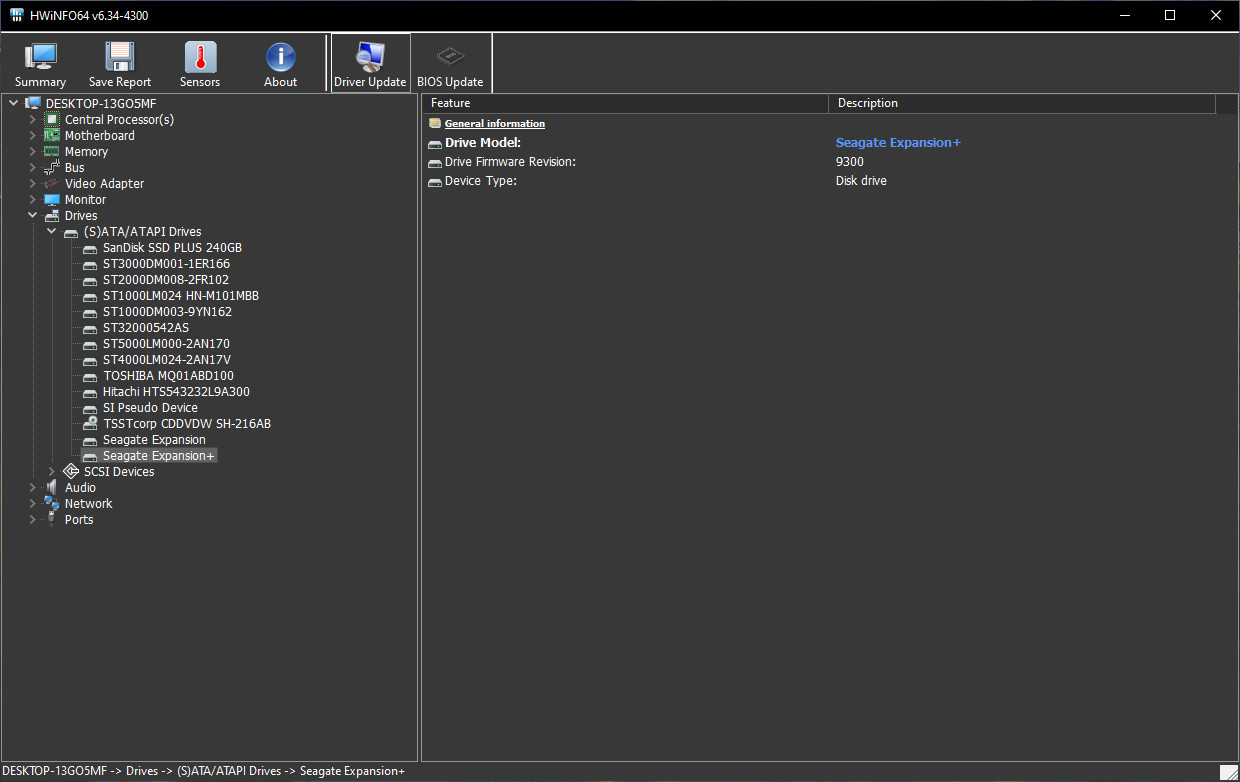Select ST1000DM003-9YN162 drive
This screenshot has height=782, width=1240.
click(x=167, y=312)
